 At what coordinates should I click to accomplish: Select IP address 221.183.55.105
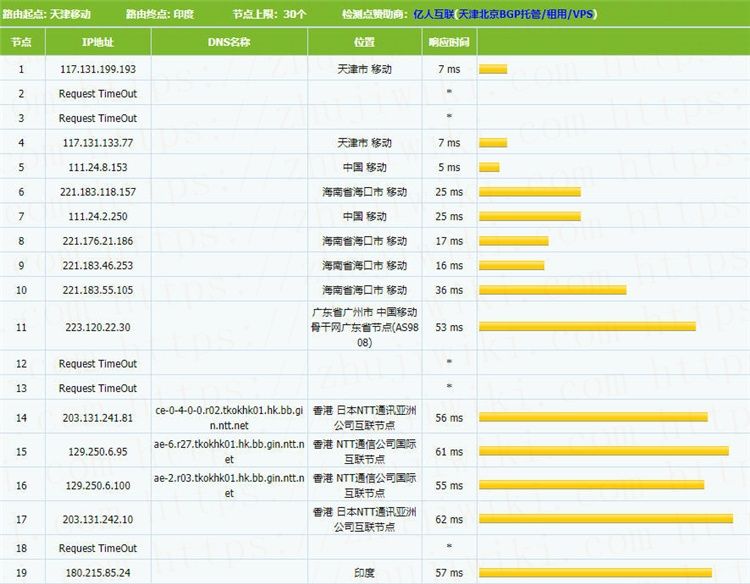click(98, 290)
